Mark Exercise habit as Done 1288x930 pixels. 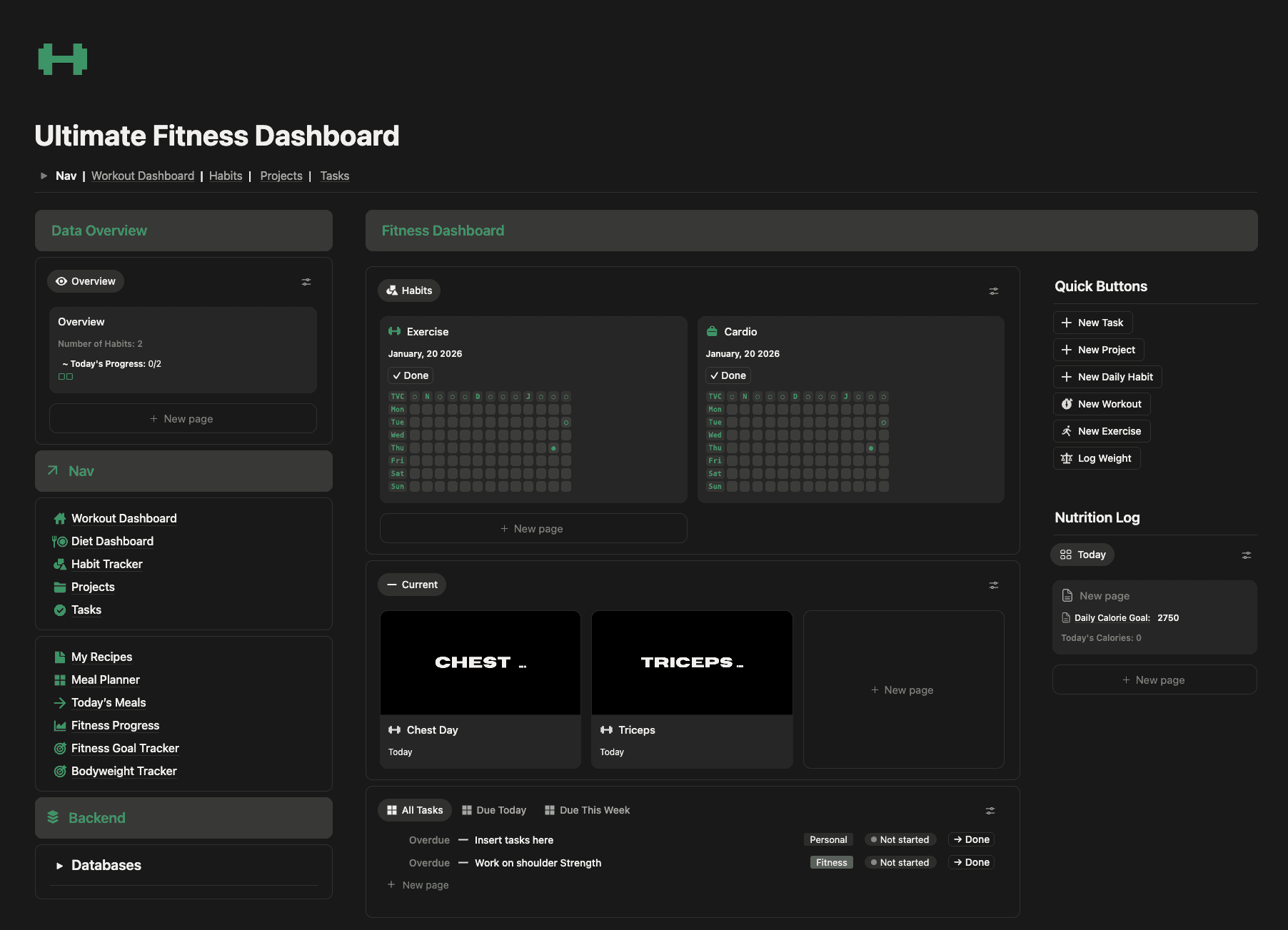pyautogui.click(x=411, y=375)
